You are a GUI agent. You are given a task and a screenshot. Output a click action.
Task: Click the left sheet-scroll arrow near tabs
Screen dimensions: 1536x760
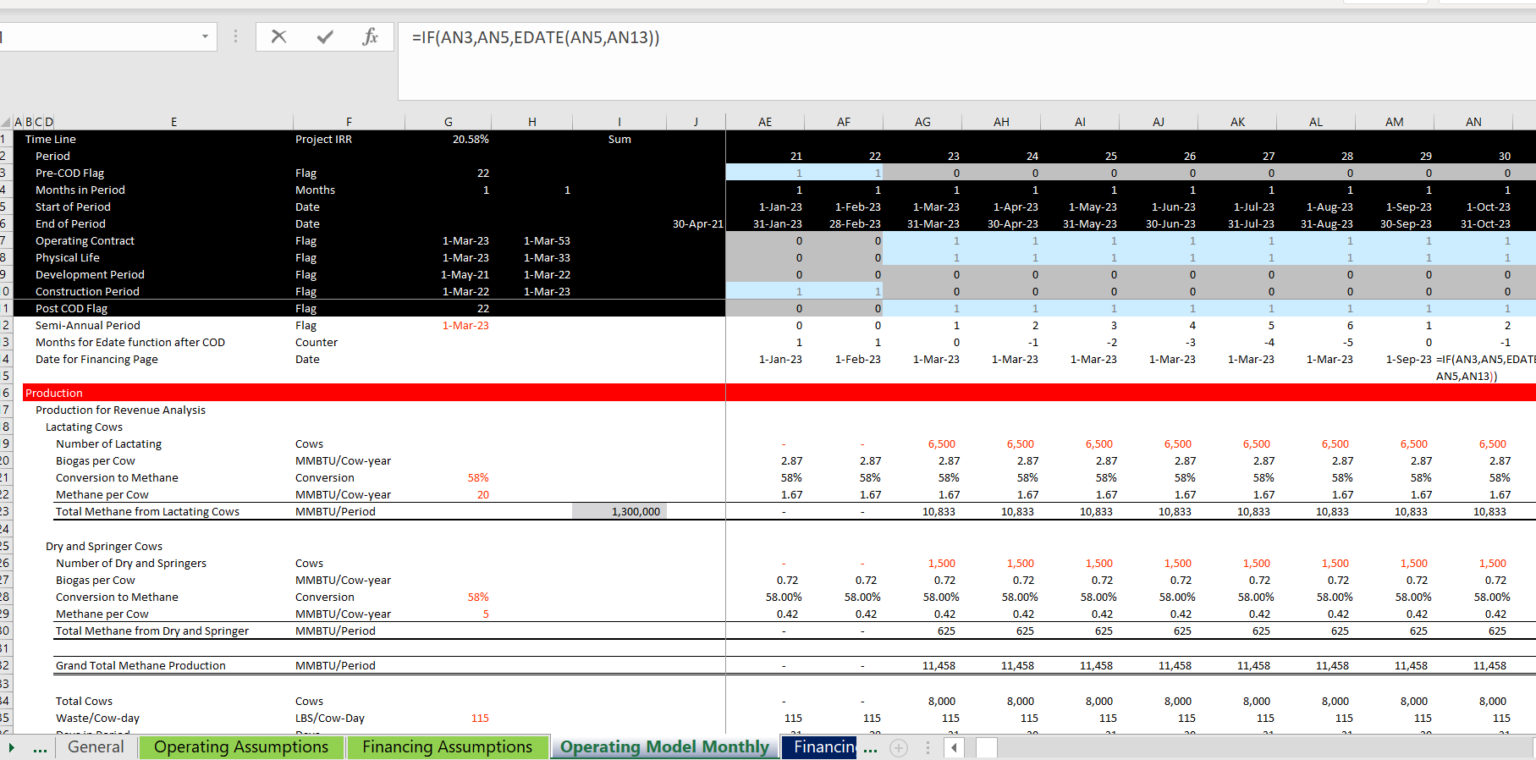click(952, 747)
